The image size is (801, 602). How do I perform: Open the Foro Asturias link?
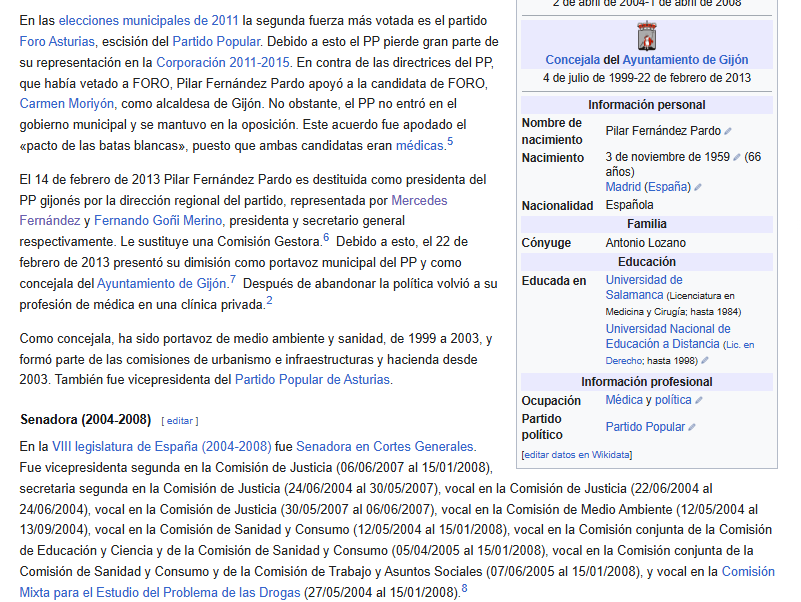click(x=57, y=41)
